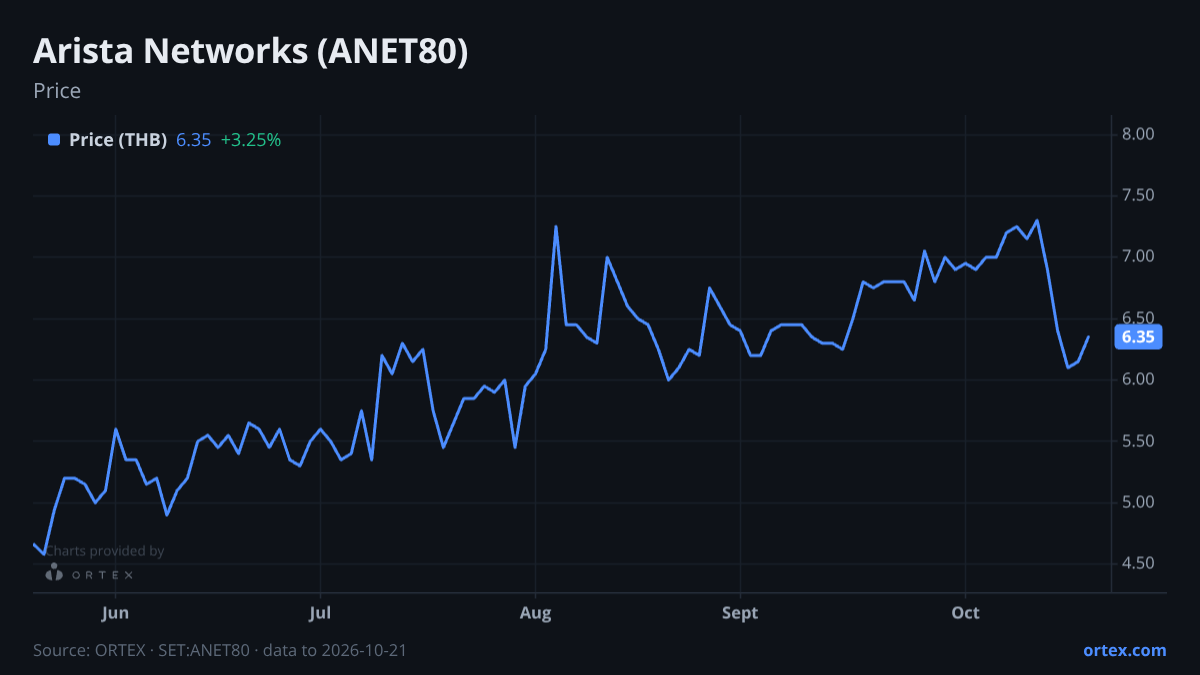Click the source line reading SET:ANET80 data
1200x675 pixels.
220,650
